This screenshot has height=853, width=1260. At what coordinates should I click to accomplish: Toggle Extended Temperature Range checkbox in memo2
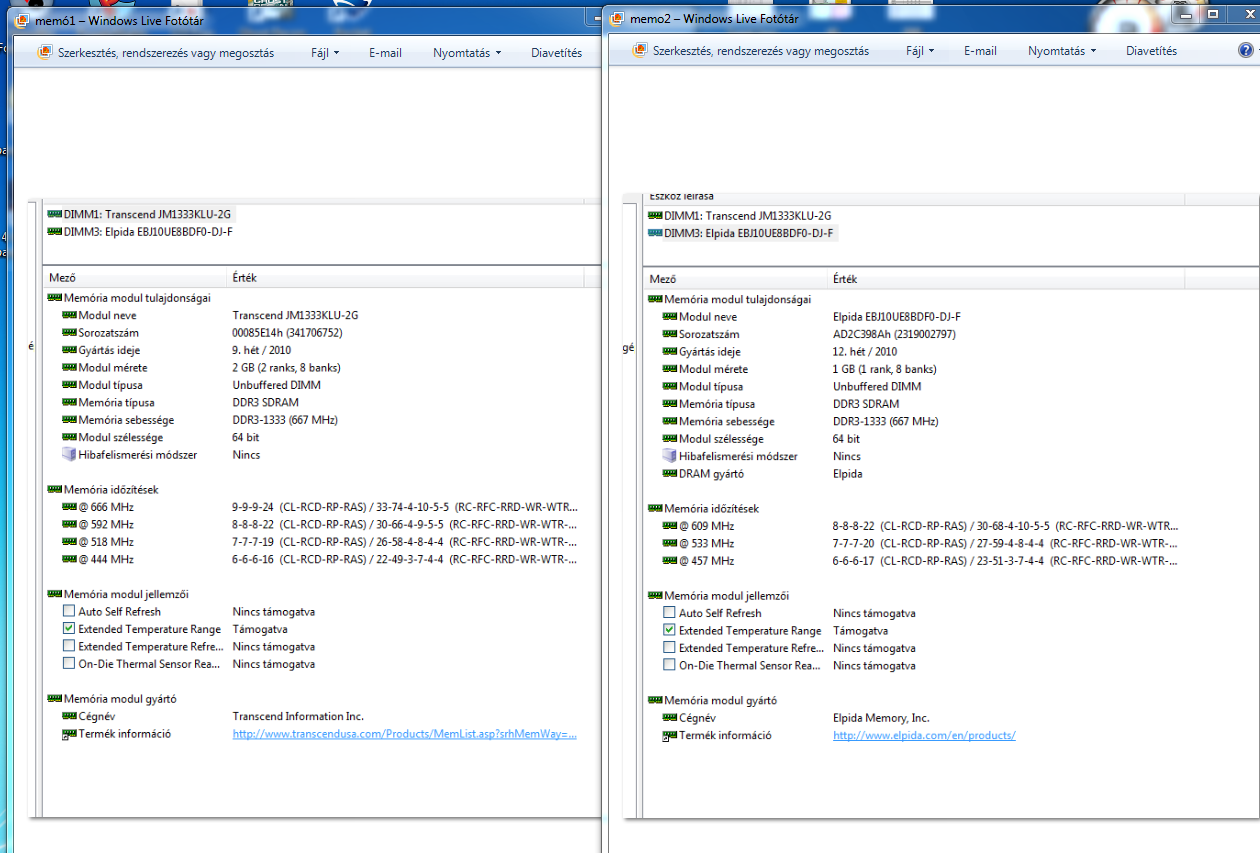point(669,631)
